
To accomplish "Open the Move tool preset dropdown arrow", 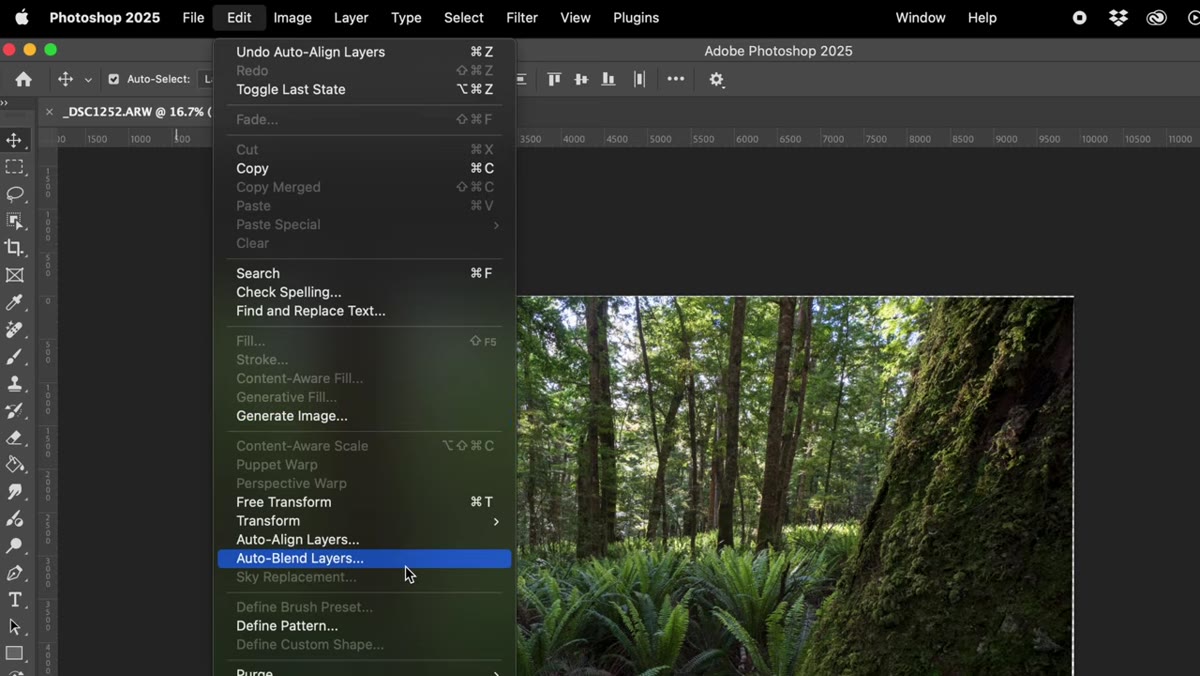I will [88, 79].
